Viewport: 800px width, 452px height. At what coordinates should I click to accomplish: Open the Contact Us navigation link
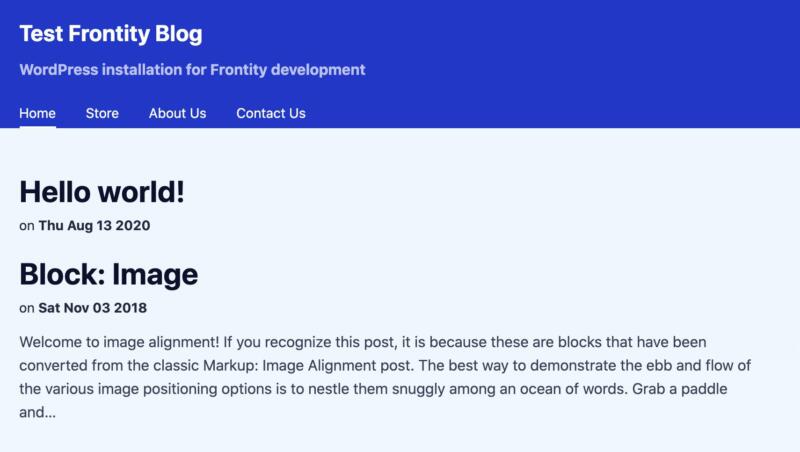[271, 113]
